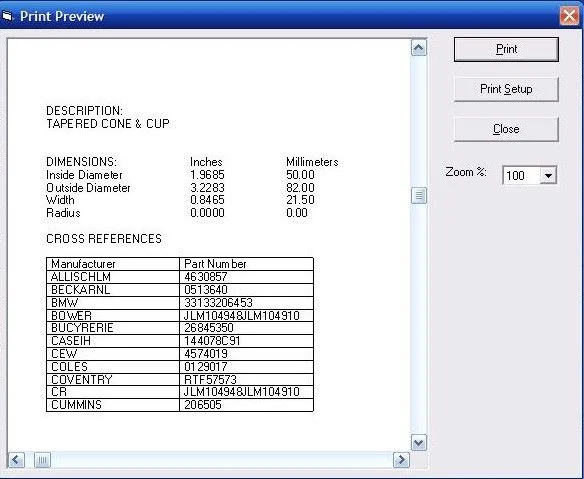Click the Print Preview window title icon
584x479 pixels.
tap(7, 16)
